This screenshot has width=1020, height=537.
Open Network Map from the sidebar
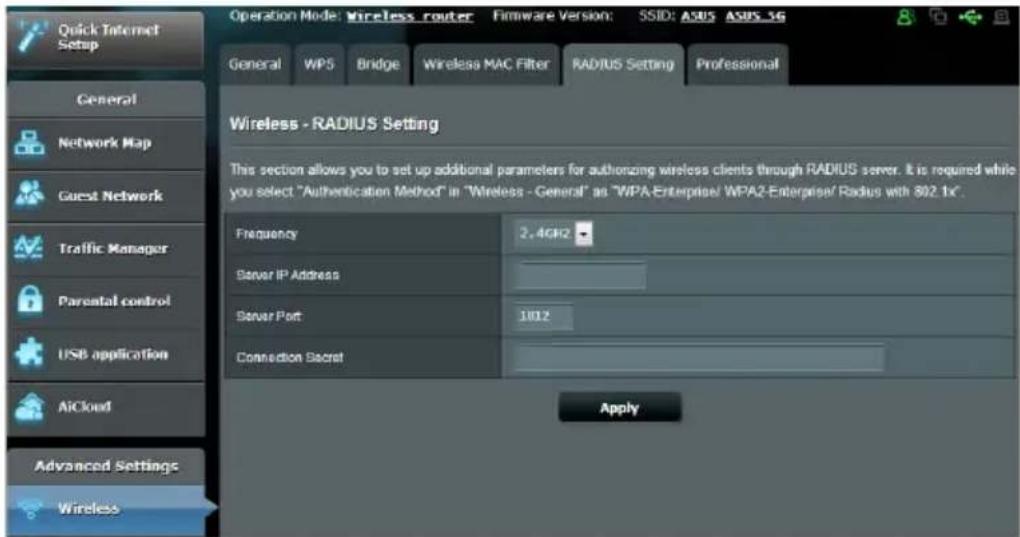point(106,143)
